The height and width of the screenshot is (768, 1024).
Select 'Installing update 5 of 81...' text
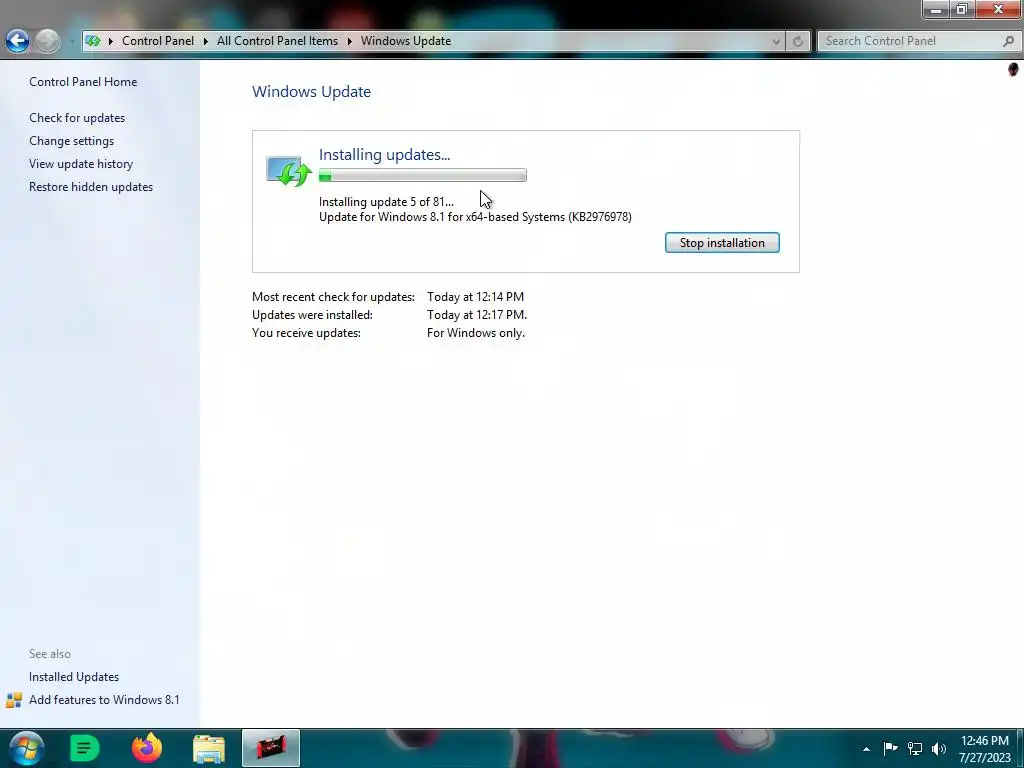click(386, 202)
